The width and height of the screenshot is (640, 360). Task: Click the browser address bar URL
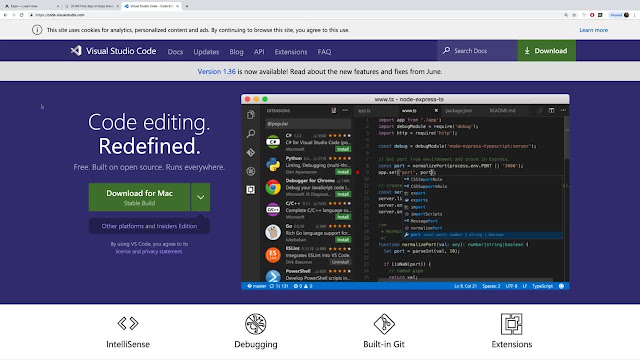60,15
